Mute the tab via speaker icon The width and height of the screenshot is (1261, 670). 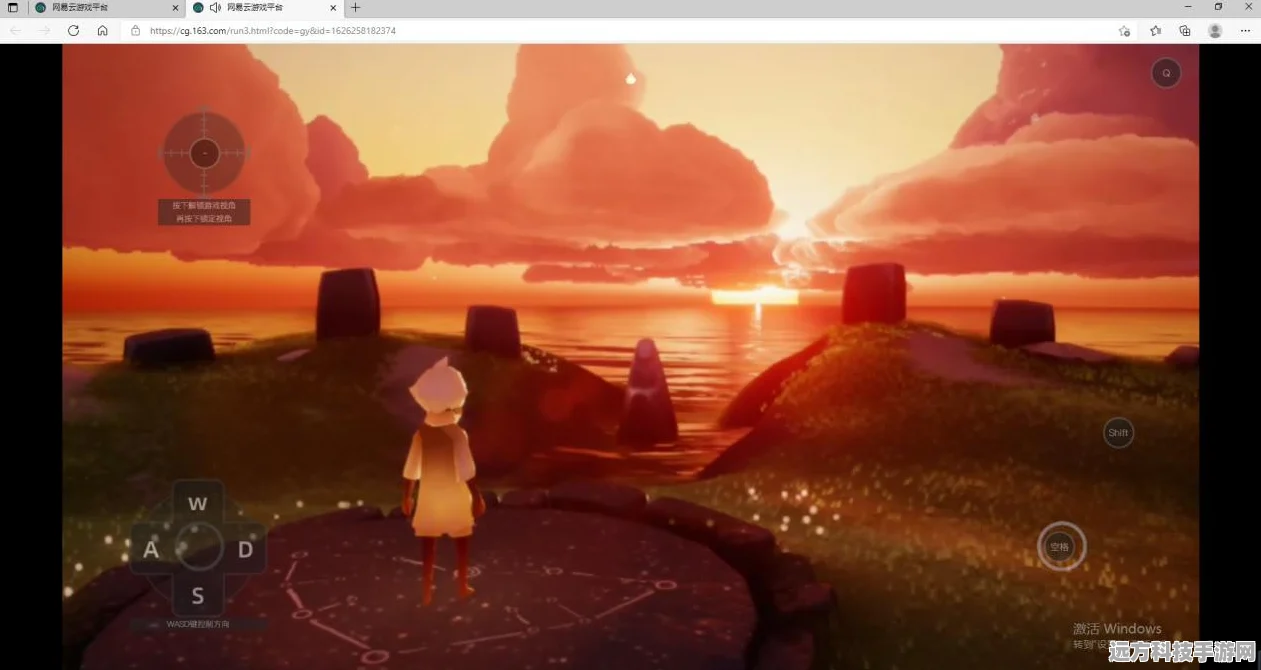pyautogui.click(x=215, y=7)
